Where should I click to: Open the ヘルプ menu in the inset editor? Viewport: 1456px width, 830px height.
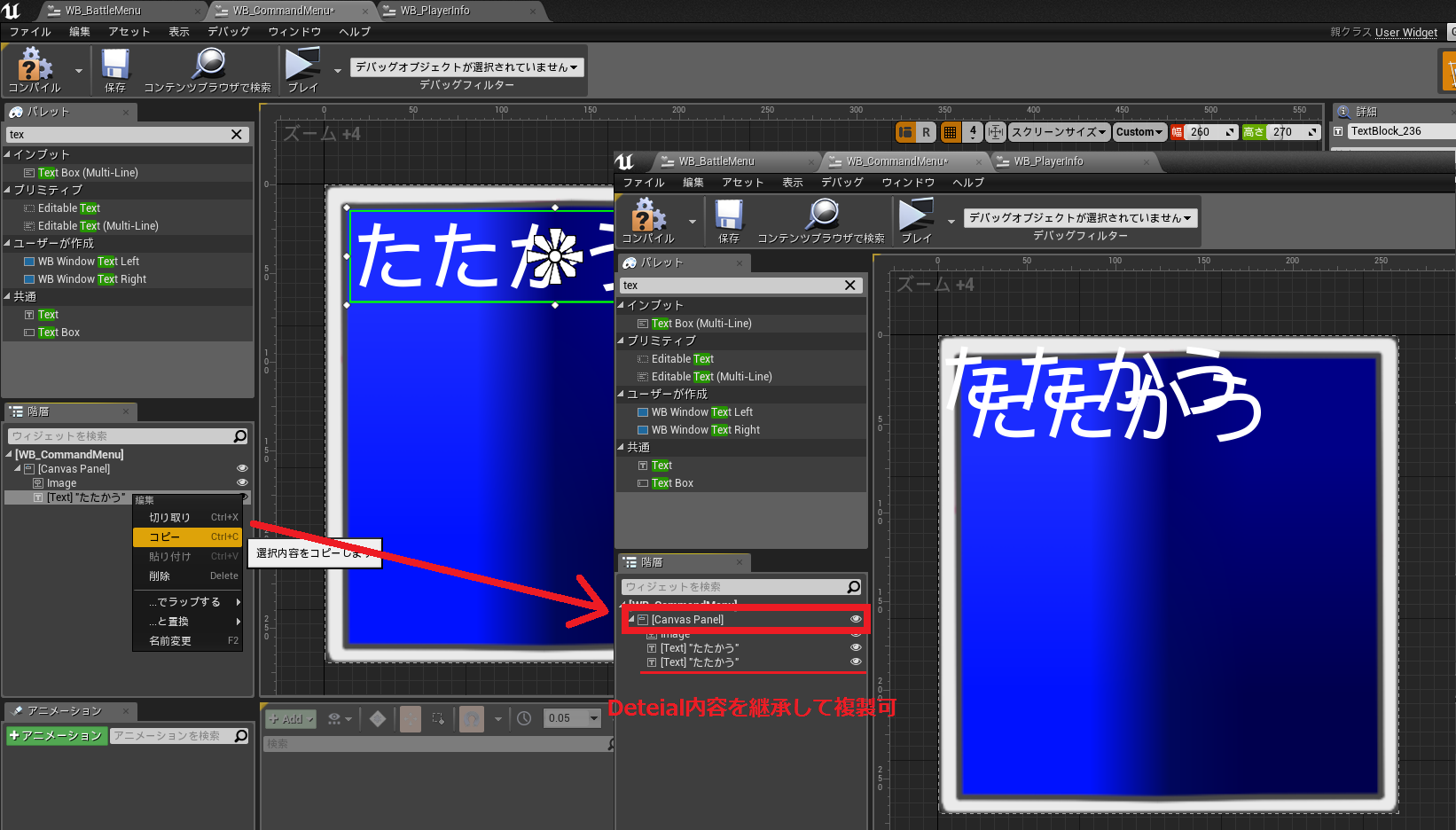point(968,183)
